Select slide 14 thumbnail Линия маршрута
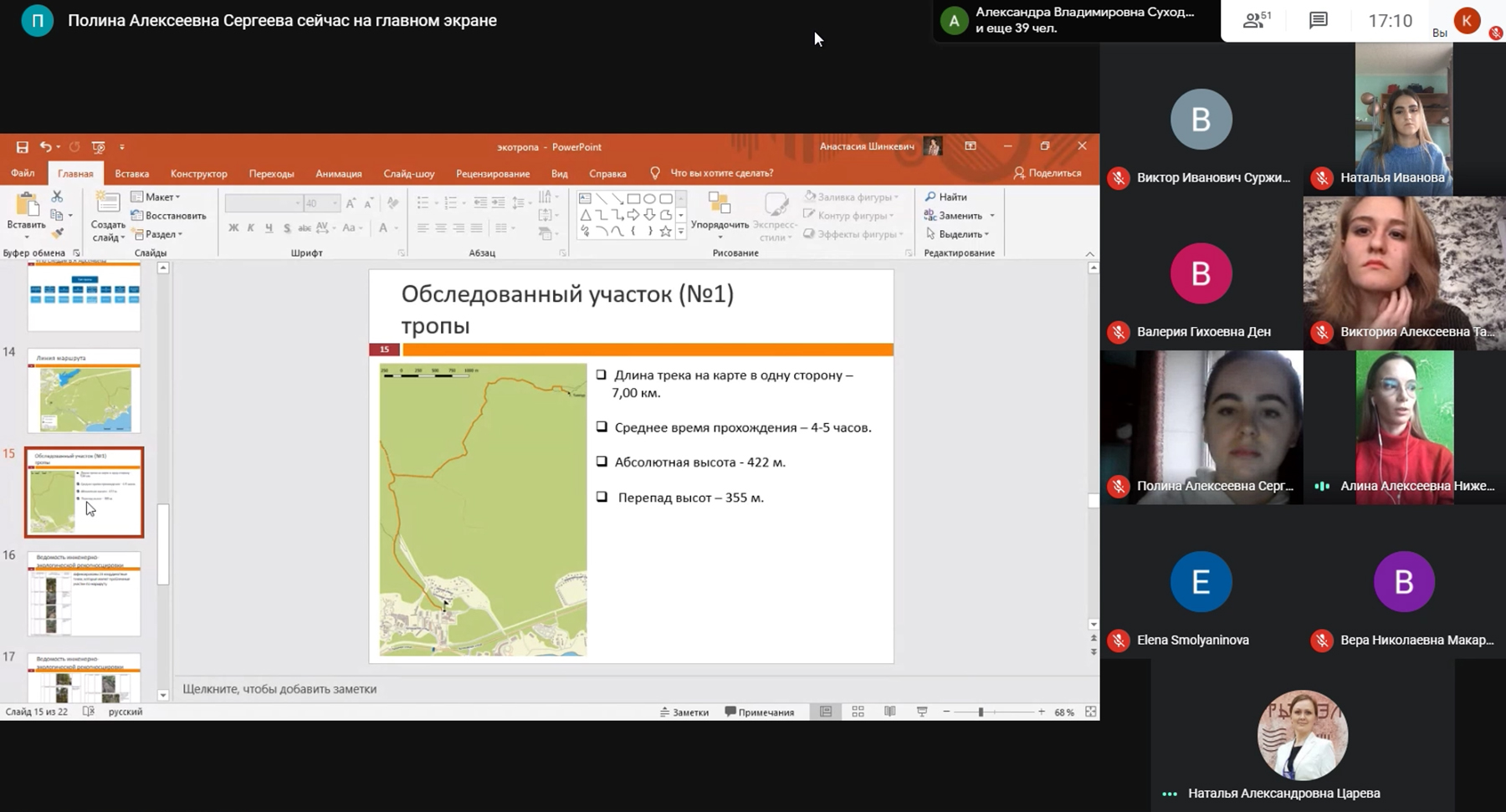 pos(84,391)
